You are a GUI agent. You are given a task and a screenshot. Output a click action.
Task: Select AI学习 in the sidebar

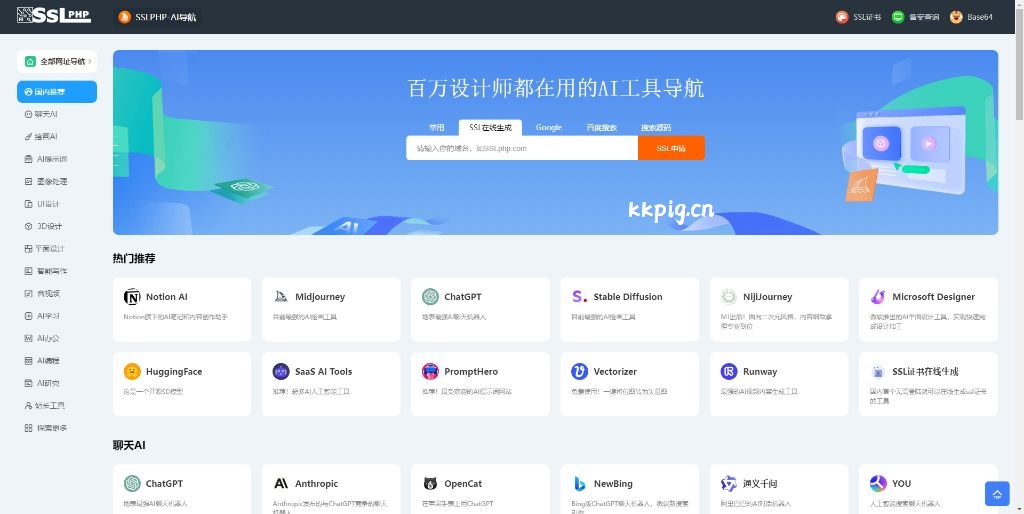pyautogui.click(x=42, y=316)
